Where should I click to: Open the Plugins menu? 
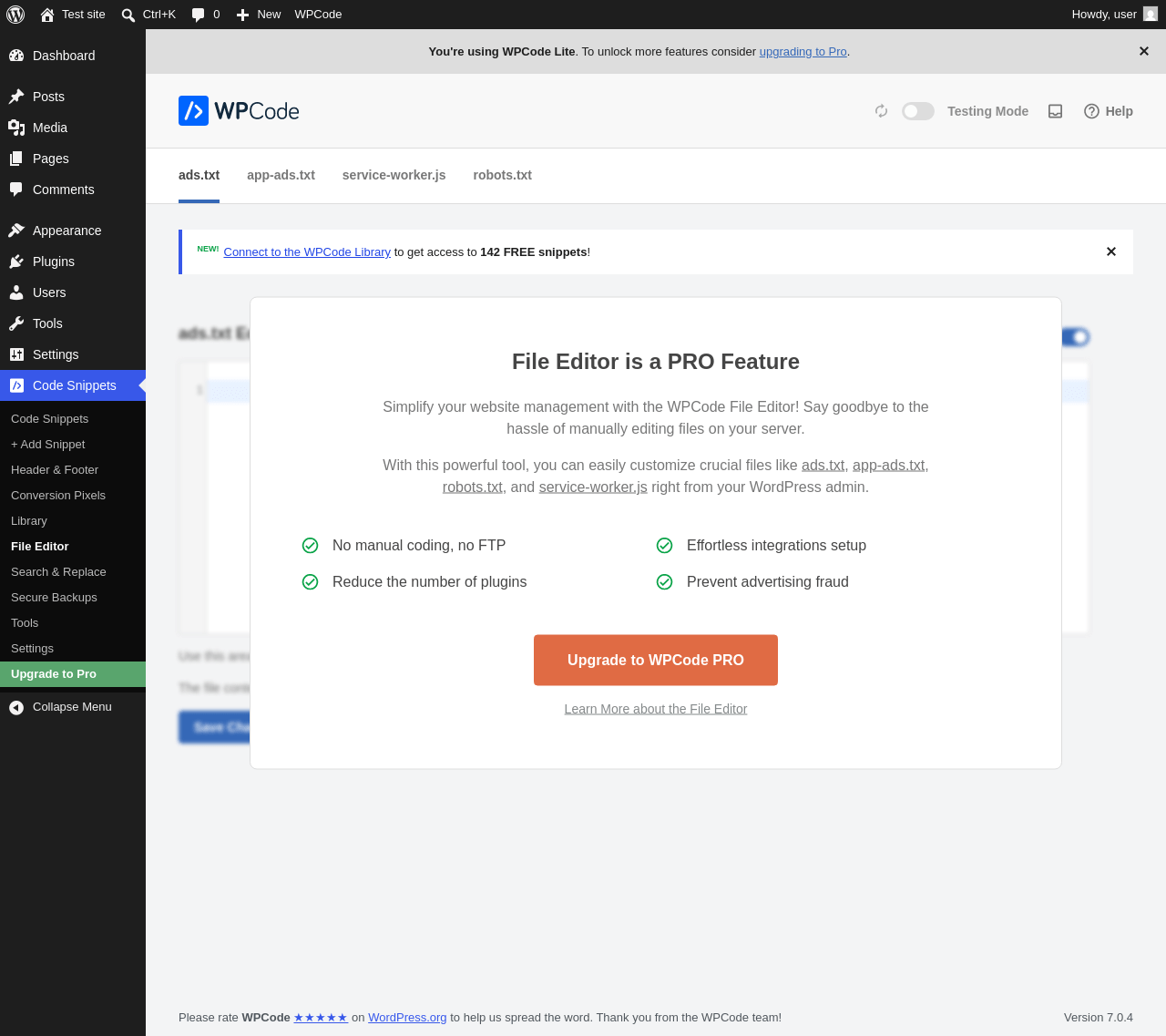[73, 262]
